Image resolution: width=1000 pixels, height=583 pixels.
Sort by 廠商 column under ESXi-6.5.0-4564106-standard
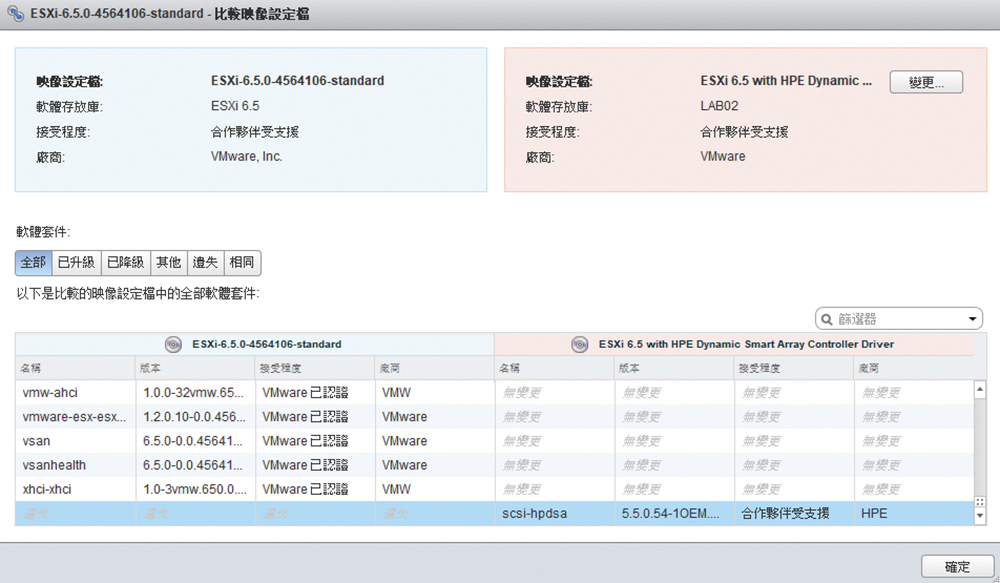tap(435, 368)
